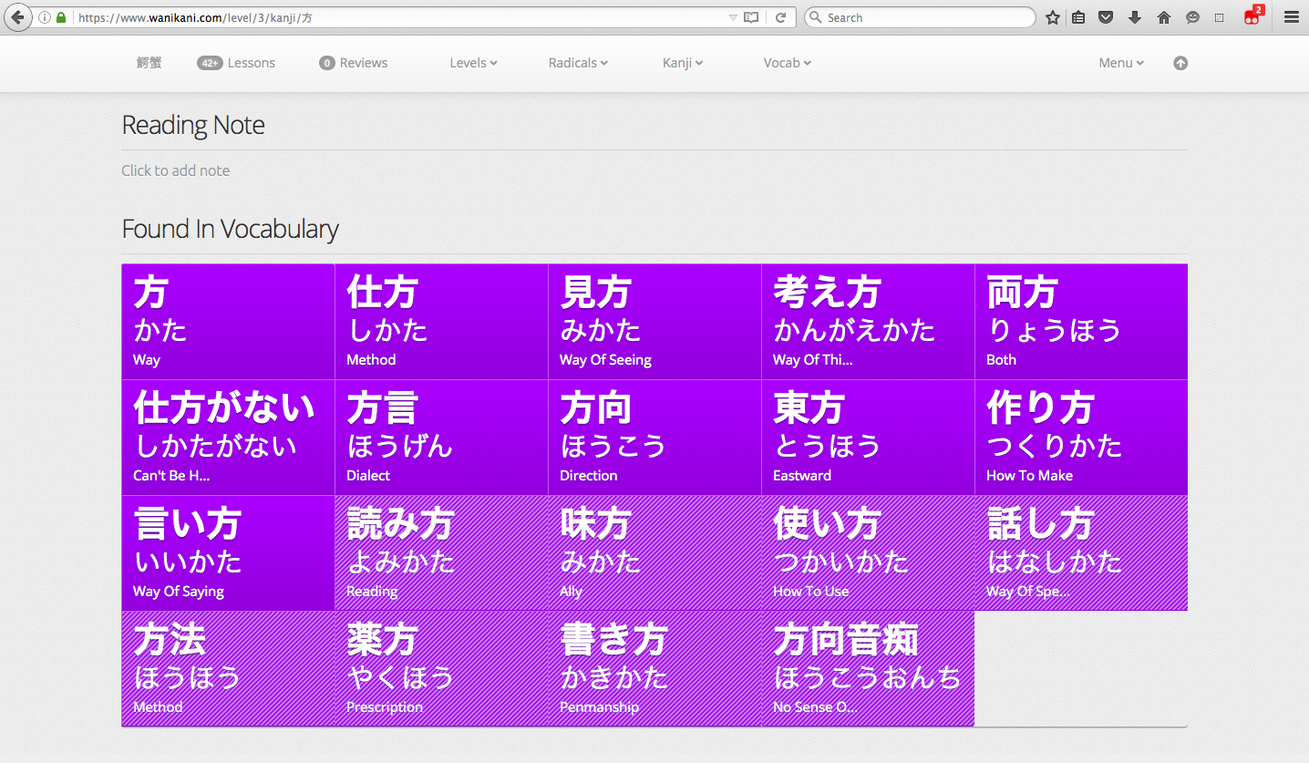Go back using the browser back arrow
The height and width of the screenshot is (763, 1309).
17,17
